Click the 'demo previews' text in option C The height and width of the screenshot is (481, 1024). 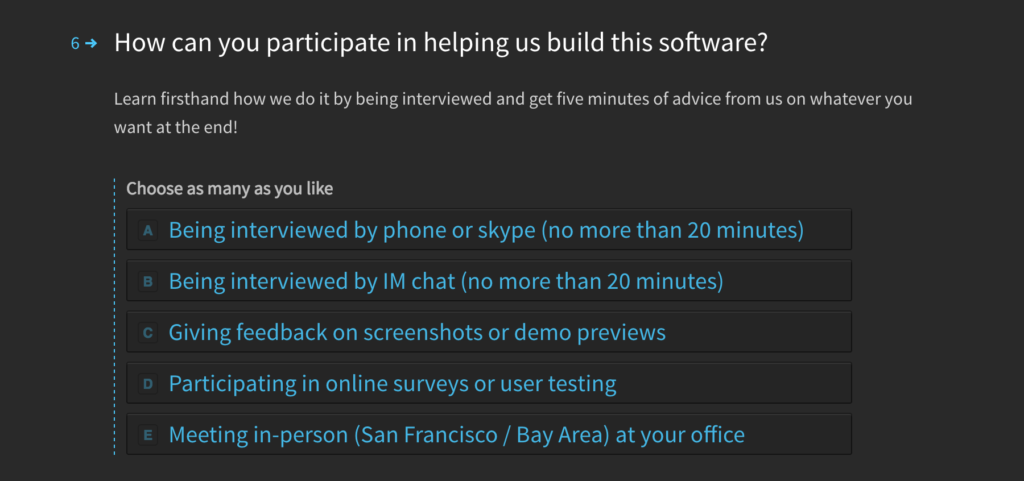pyautogui.click(x=590, y=333)
